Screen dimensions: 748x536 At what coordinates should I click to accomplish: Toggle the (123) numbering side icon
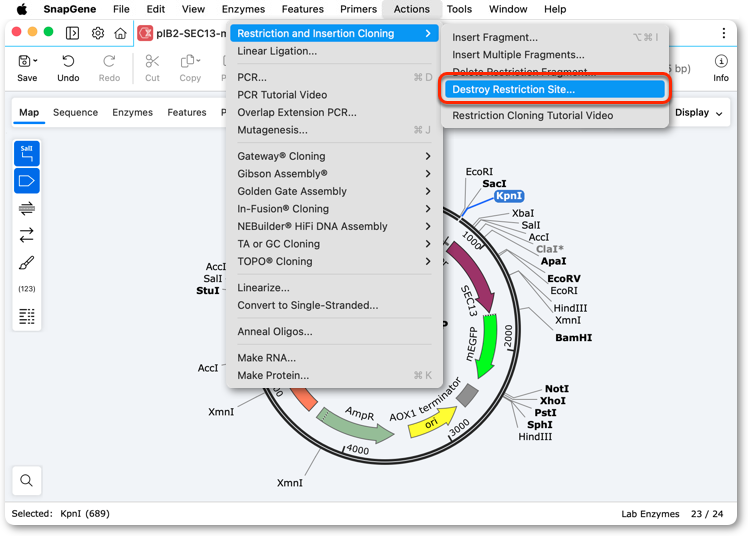(27, 289)
